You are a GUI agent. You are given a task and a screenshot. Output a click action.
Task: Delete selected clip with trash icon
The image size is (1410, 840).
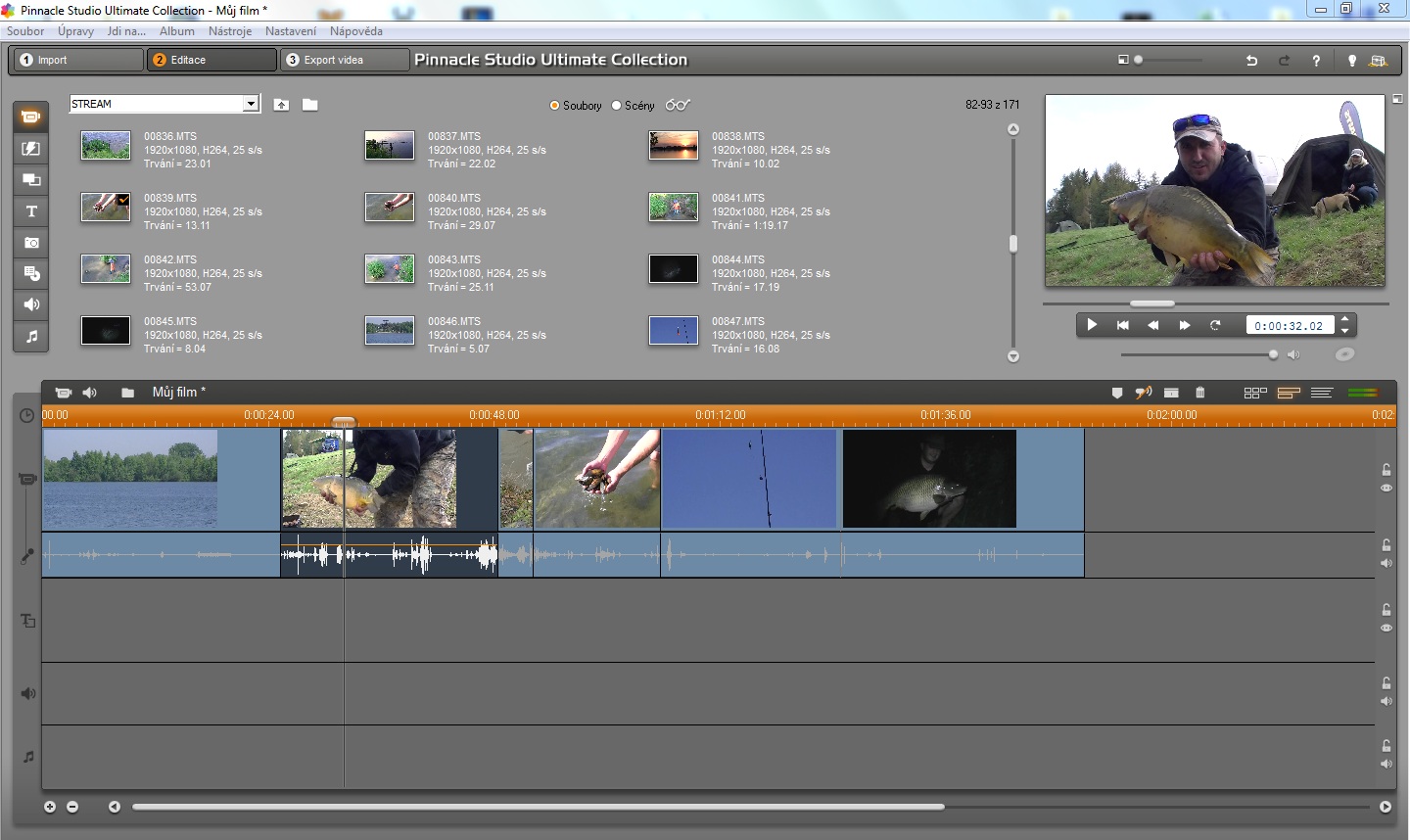[x=1199, y=393]
